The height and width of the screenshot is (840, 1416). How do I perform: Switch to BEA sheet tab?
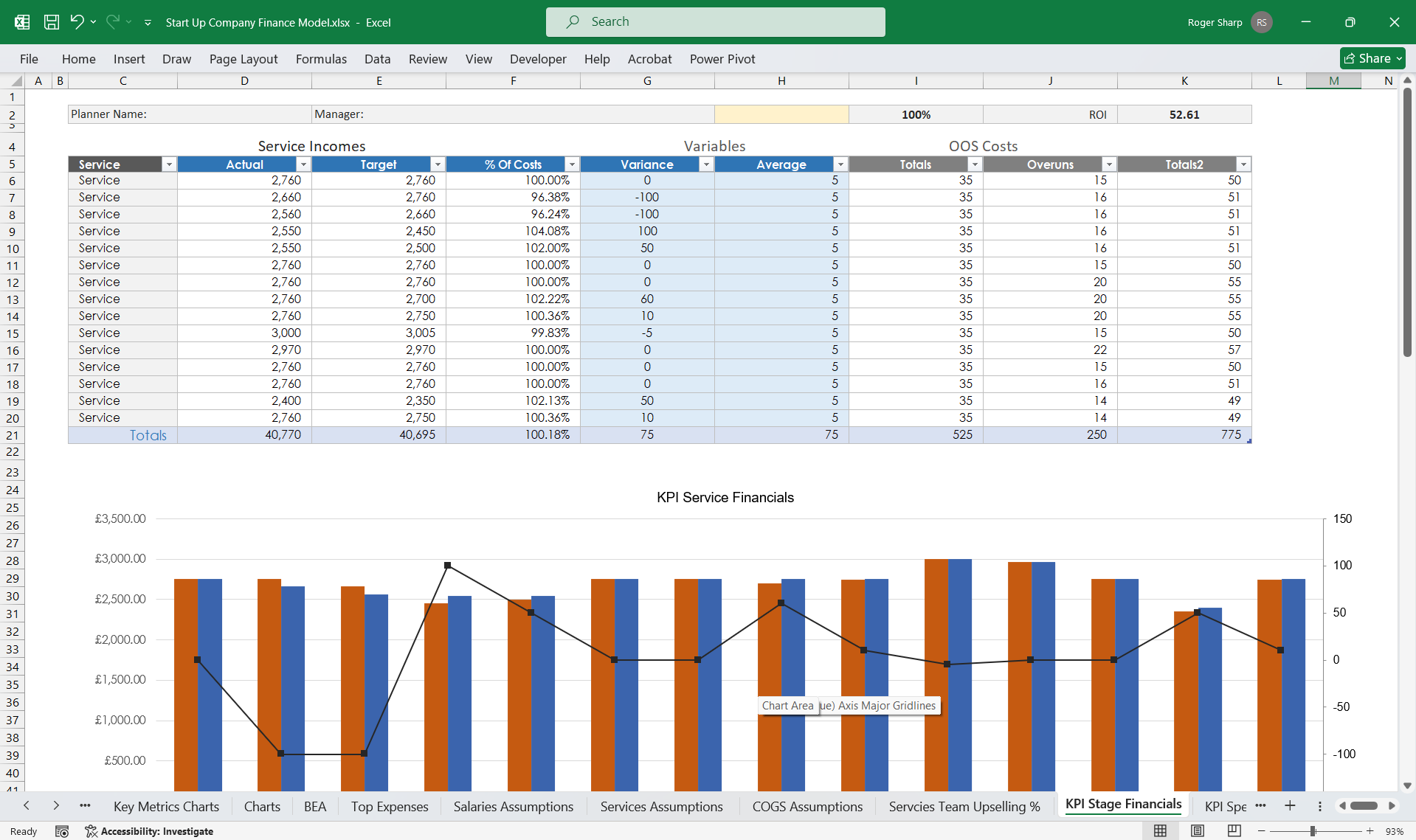pos(315,807)
